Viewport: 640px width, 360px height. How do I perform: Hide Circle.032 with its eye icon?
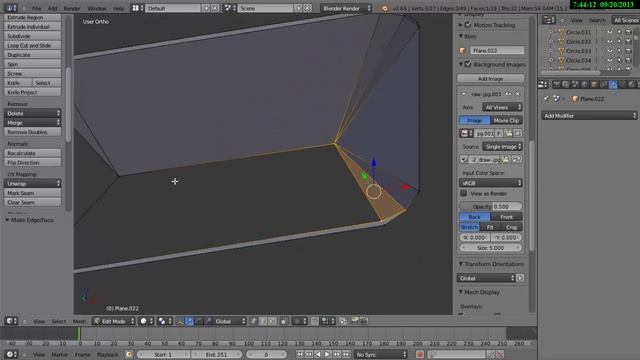pos(610,41)
